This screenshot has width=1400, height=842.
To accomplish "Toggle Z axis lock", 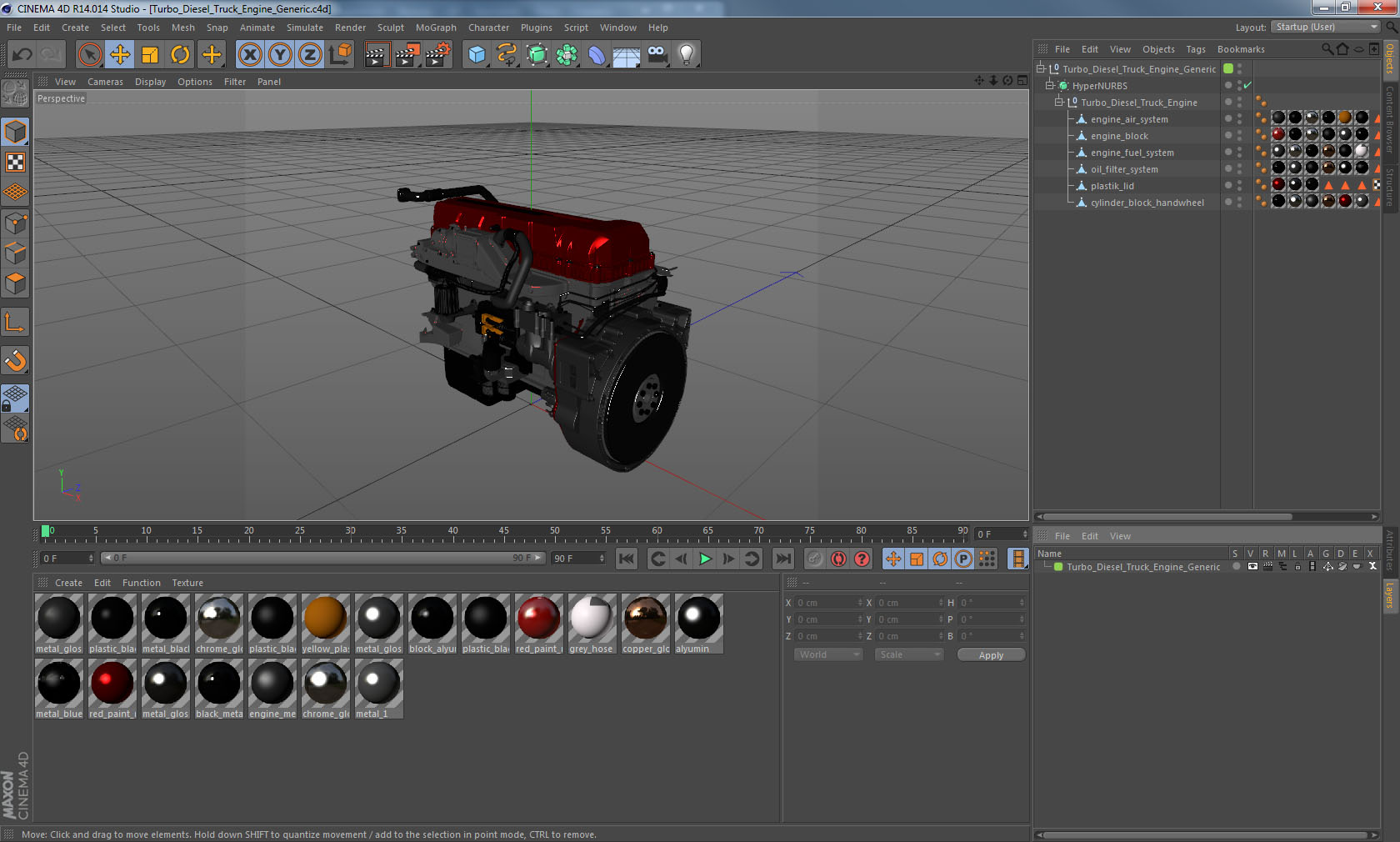I will 310,55.
